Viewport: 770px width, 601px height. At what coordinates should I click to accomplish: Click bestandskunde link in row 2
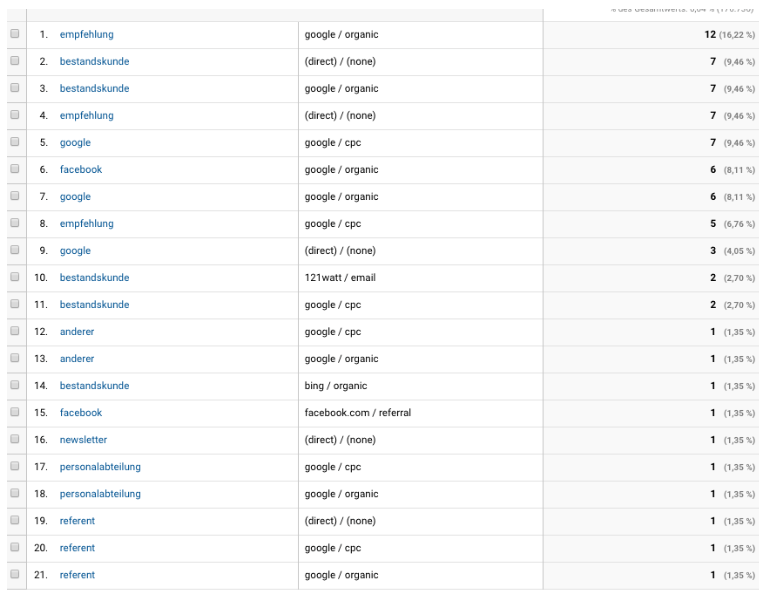click(x=94, y=62)
